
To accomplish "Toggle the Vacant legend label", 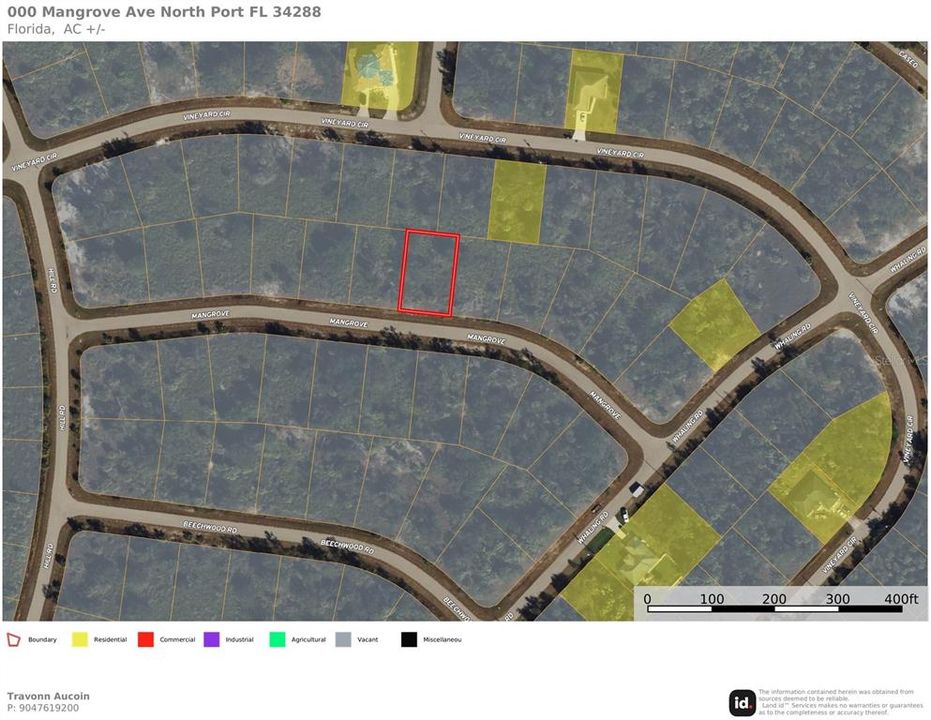I will [x=367, y=639].
